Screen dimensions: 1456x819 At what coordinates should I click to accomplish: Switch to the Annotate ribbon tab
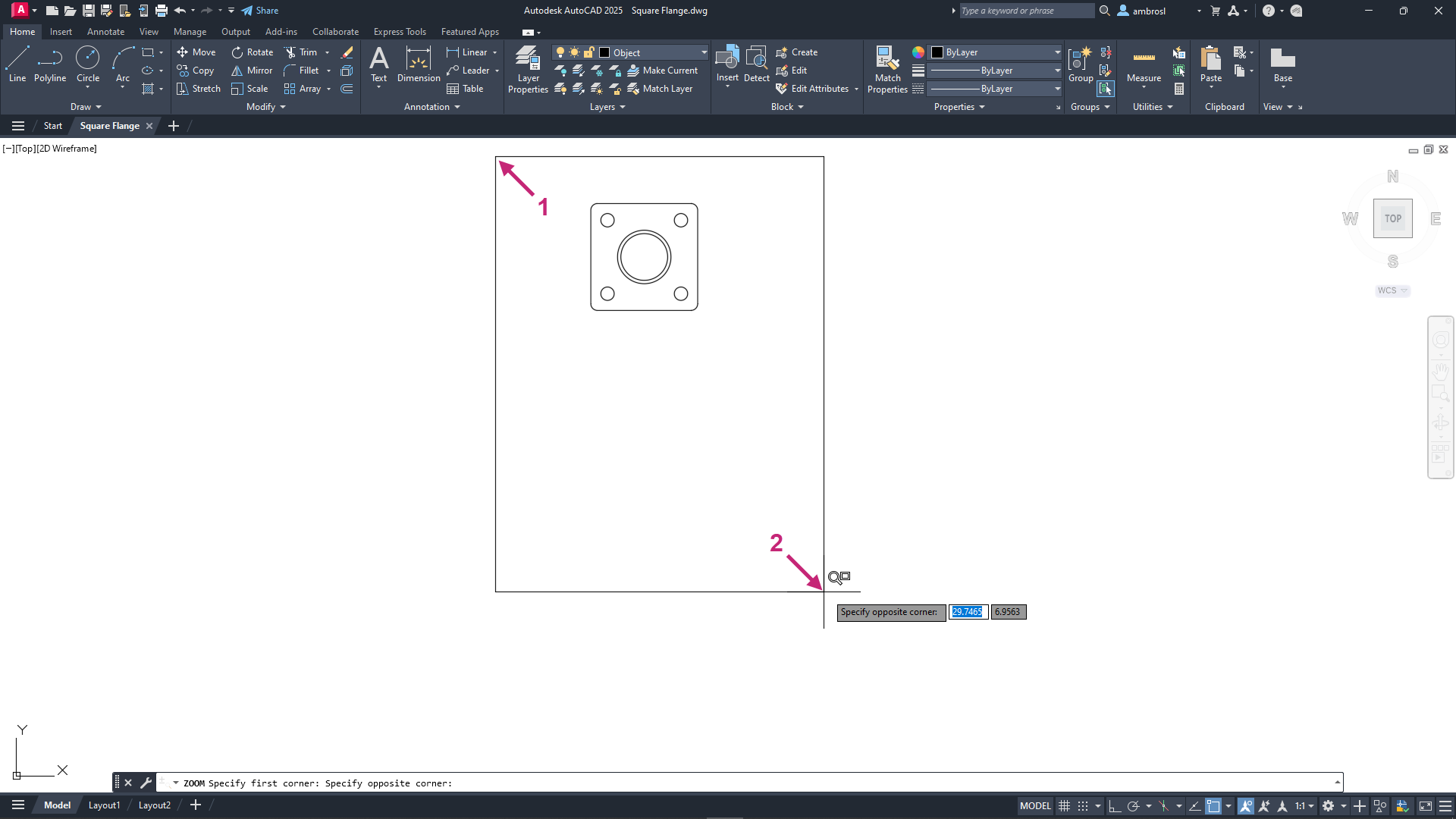click(x=105, y=32)
